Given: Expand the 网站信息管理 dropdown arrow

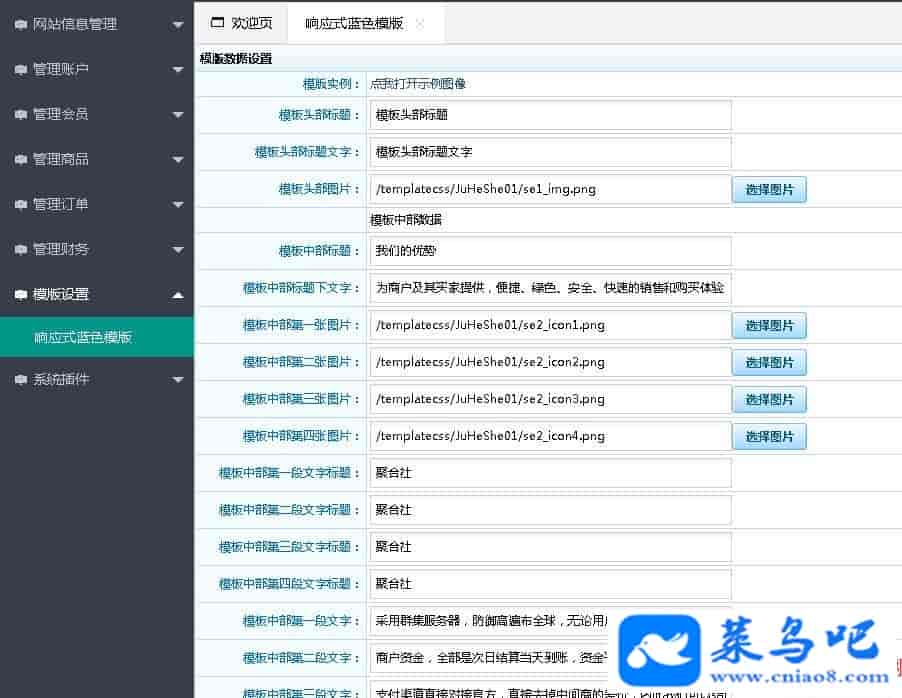Looking at the screenshot, I should pyautogui.click(x=177, y=24).
